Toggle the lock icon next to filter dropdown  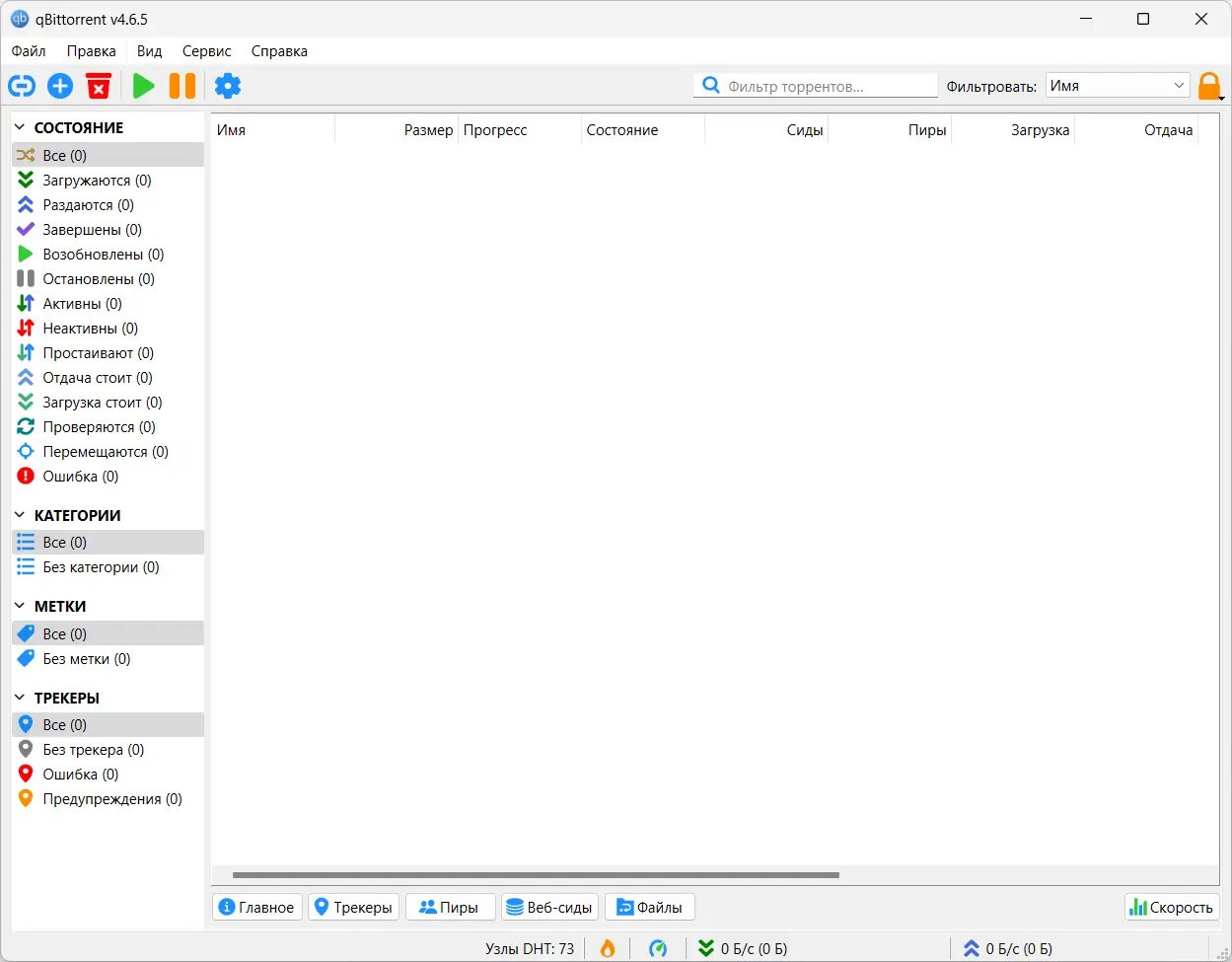[x=1210, y=86]
